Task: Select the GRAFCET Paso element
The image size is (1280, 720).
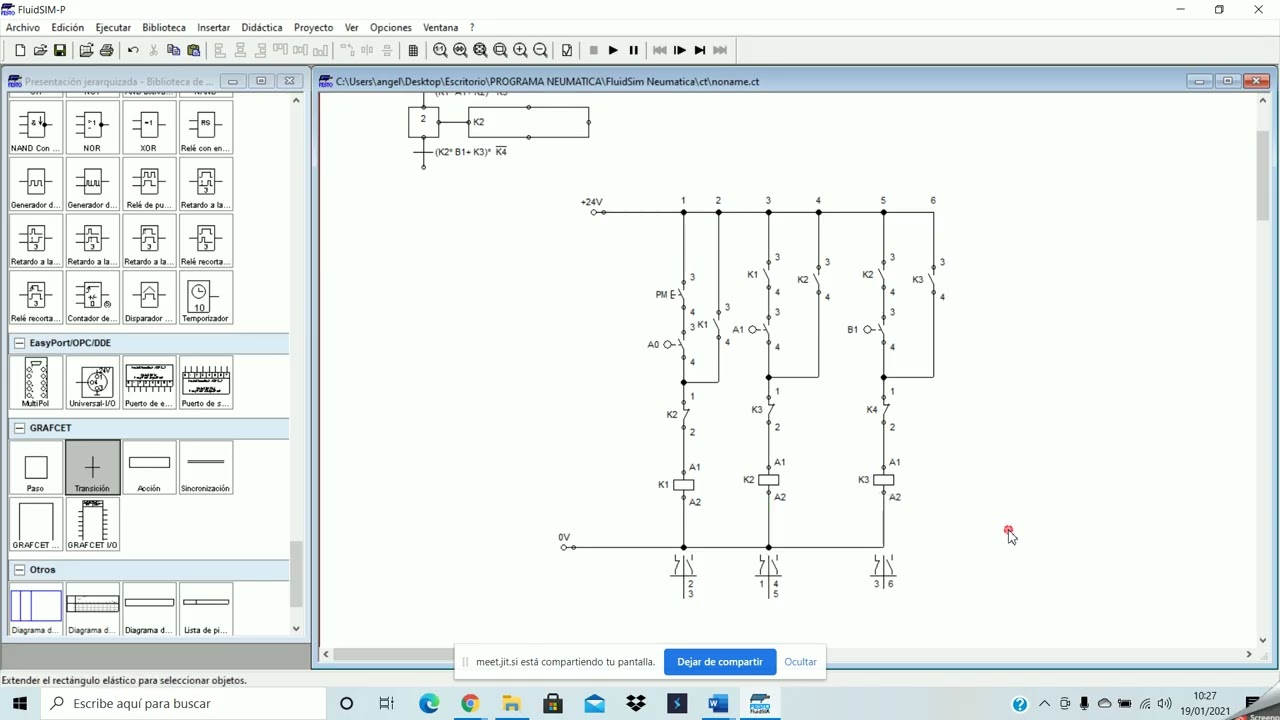Action: 35,468
